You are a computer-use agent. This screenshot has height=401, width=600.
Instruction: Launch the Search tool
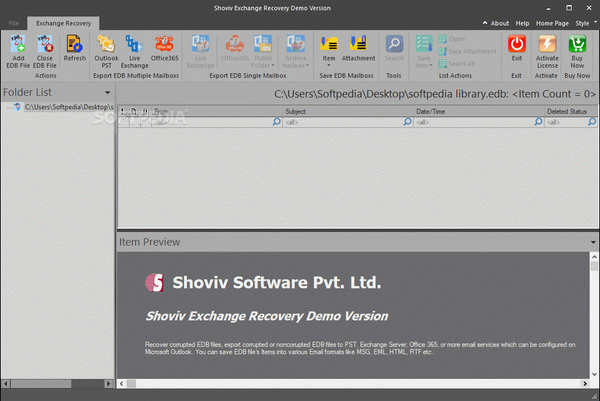point(394,48)
